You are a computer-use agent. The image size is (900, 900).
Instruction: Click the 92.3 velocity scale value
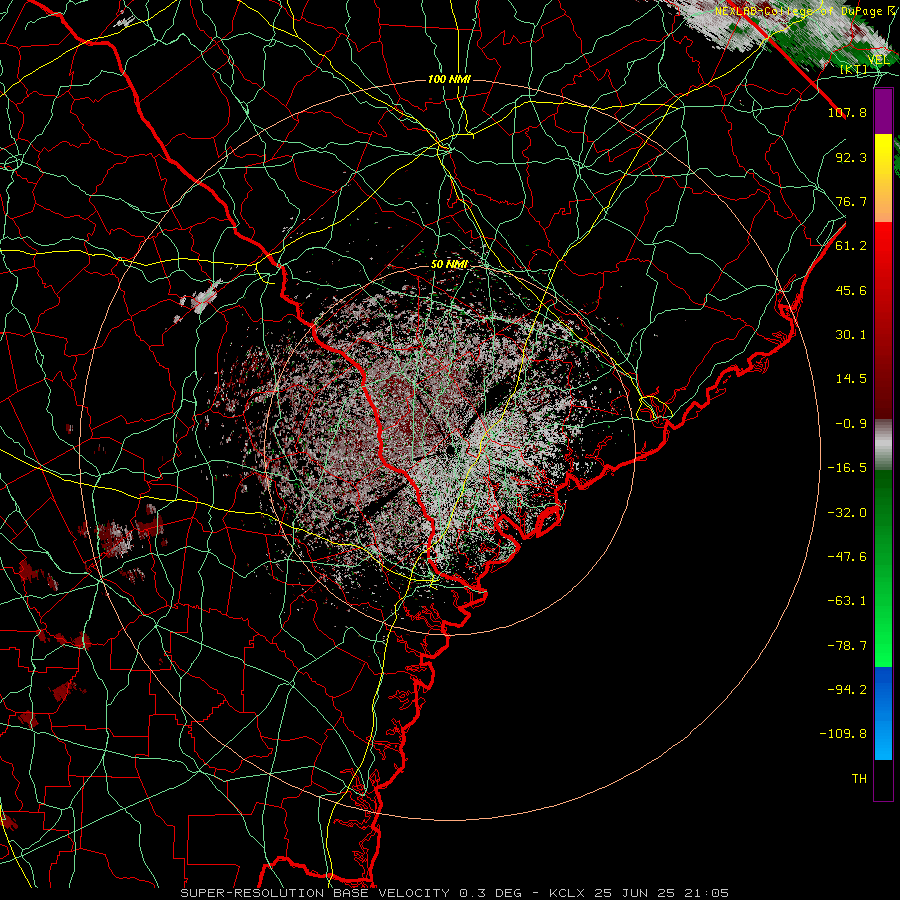coord(851,157)
